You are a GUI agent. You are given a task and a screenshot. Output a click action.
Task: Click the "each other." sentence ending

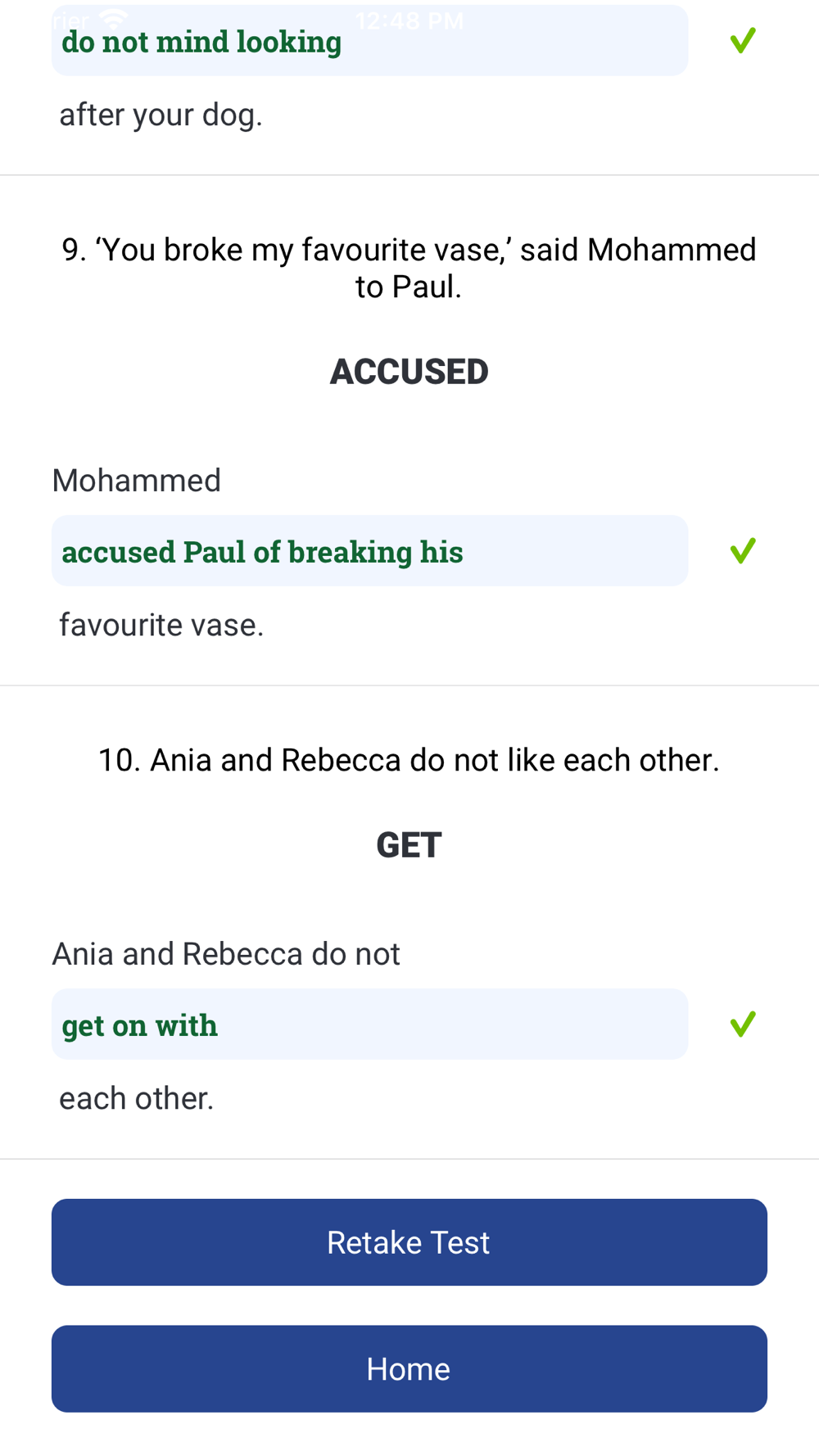point(136,1098)
